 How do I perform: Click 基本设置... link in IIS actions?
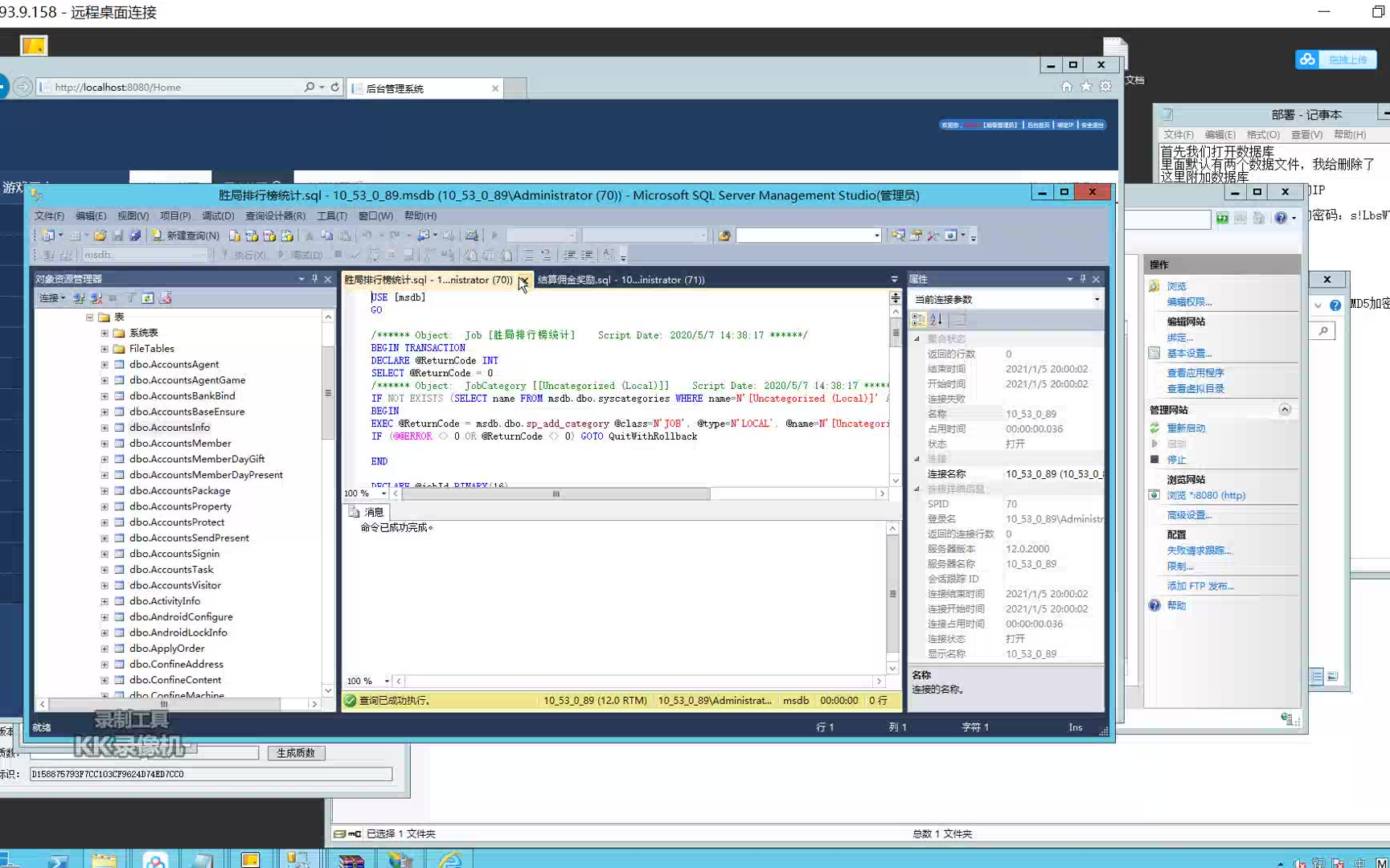pyautogui.click(x=1189, y=354)
